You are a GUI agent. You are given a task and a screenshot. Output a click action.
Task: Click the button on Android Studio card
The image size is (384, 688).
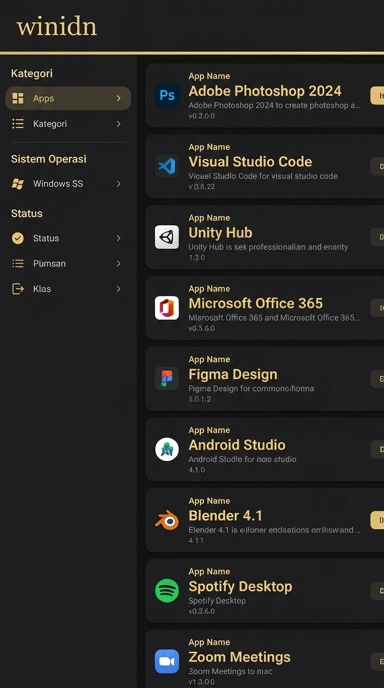(x=377, y=449)
